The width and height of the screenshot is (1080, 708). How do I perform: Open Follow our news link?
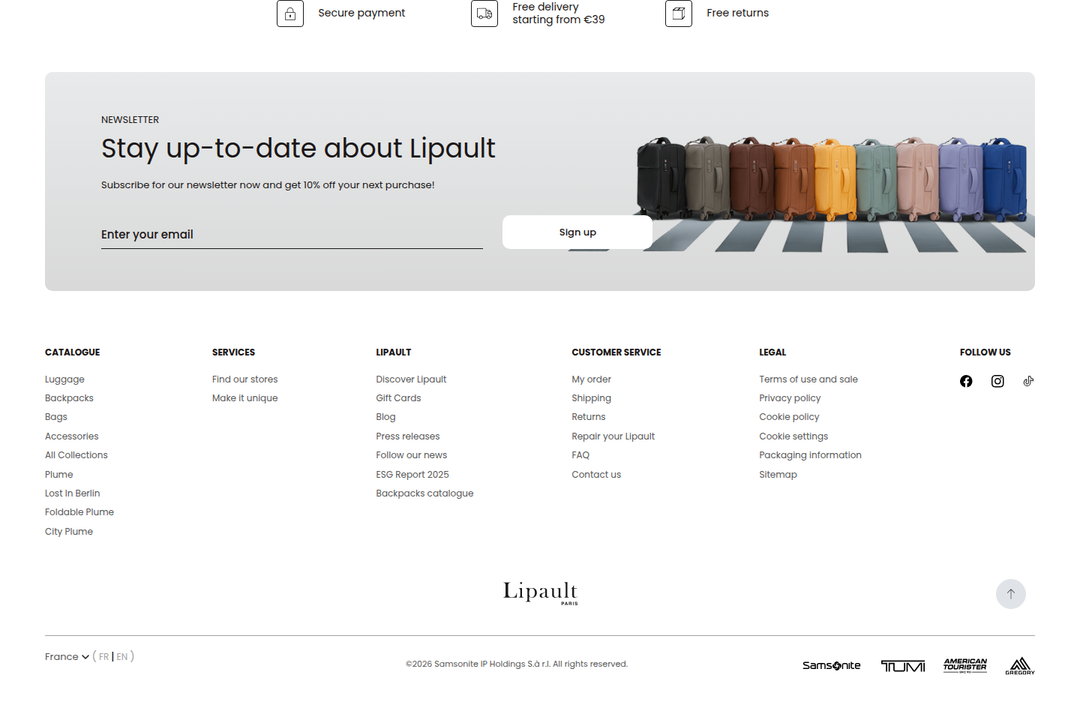point(411,455)
